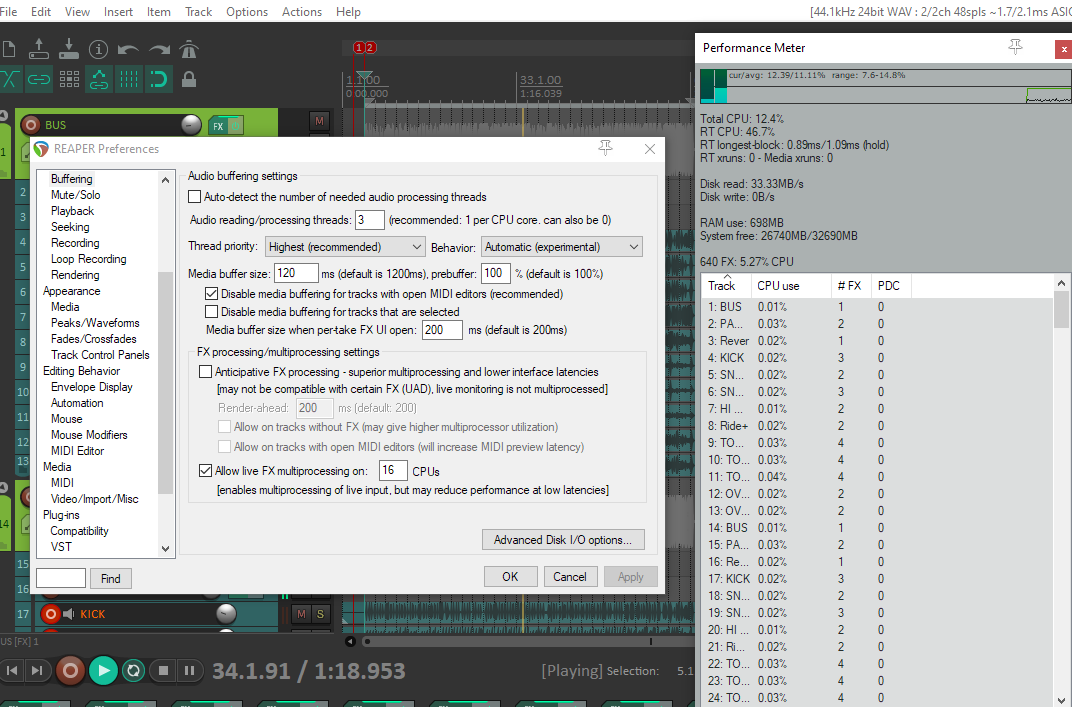Image resolution: width=1072 pixels, height=707 pixels.
Task: Open the Options menu
Action: point(247,12)
